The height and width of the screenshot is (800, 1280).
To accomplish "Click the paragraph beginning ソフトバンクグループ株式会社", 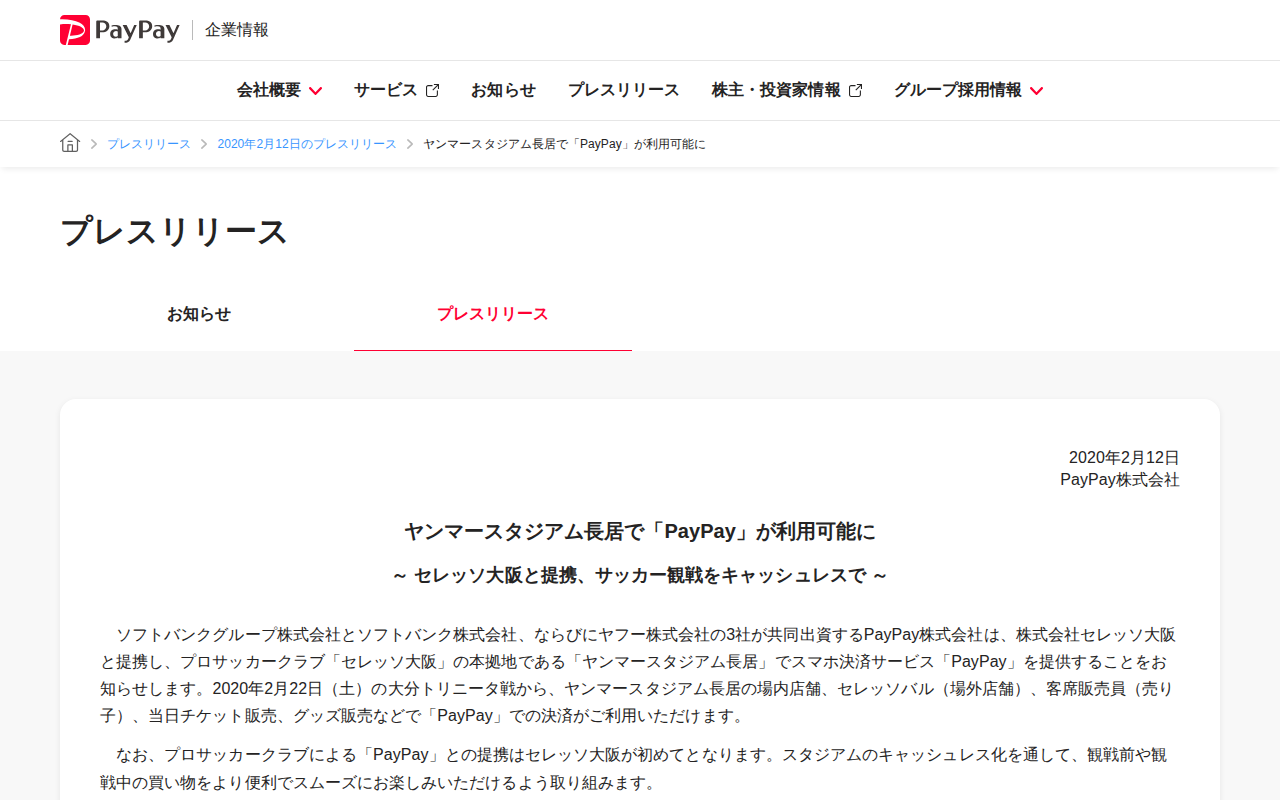I will point(640,675).
